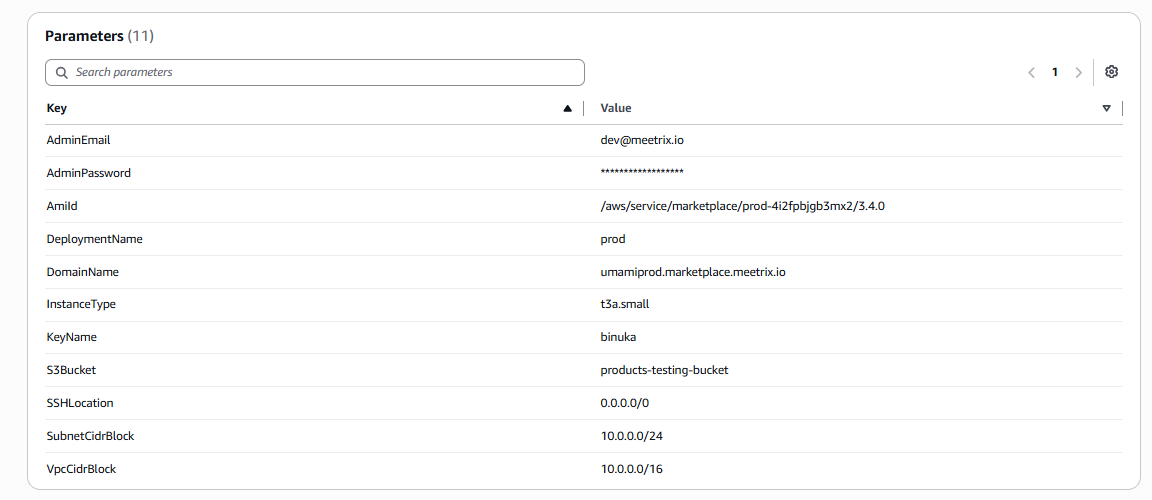Select the AdminEmail key cell

[79, 140]
